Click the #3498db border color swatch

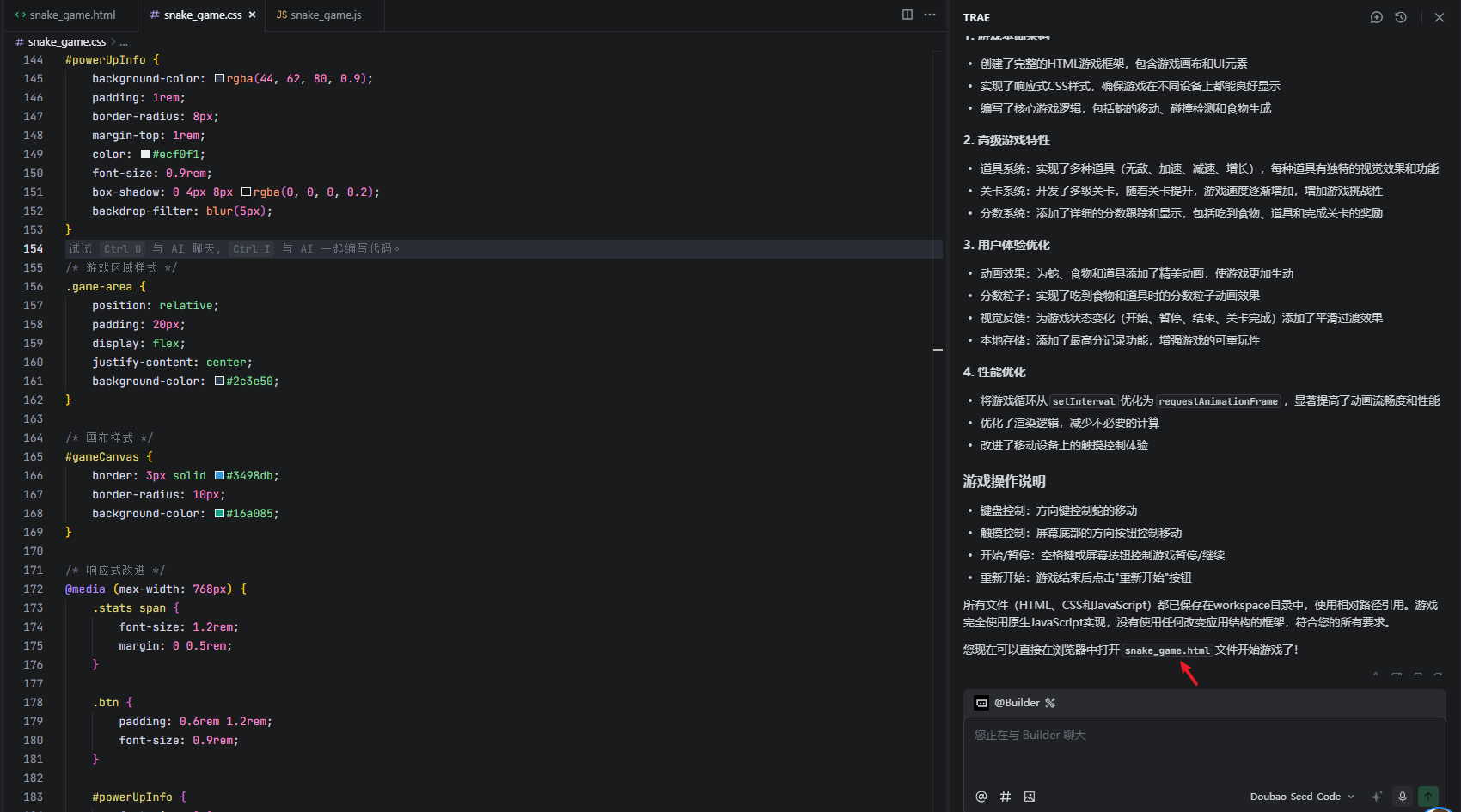219,476
